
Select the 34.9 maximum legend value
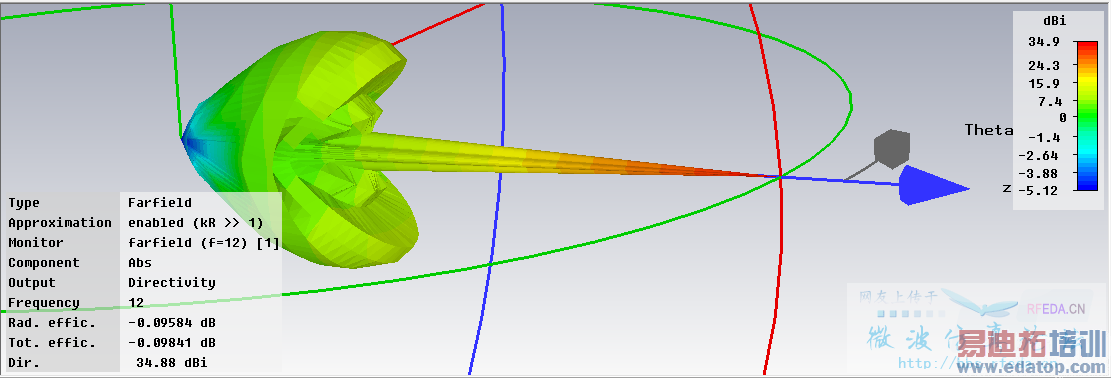1044,42
